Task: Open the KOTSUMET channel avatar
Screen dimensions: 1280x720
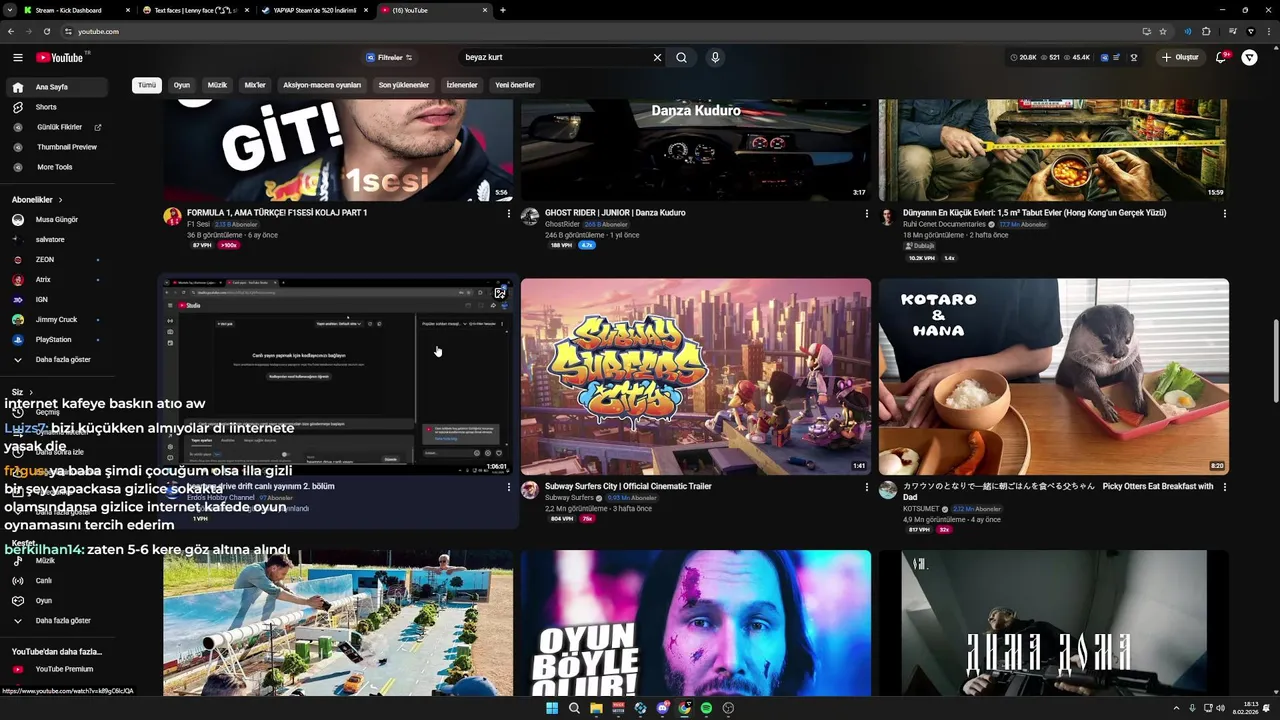Action: pyautogui.click(x=888, y=490)
